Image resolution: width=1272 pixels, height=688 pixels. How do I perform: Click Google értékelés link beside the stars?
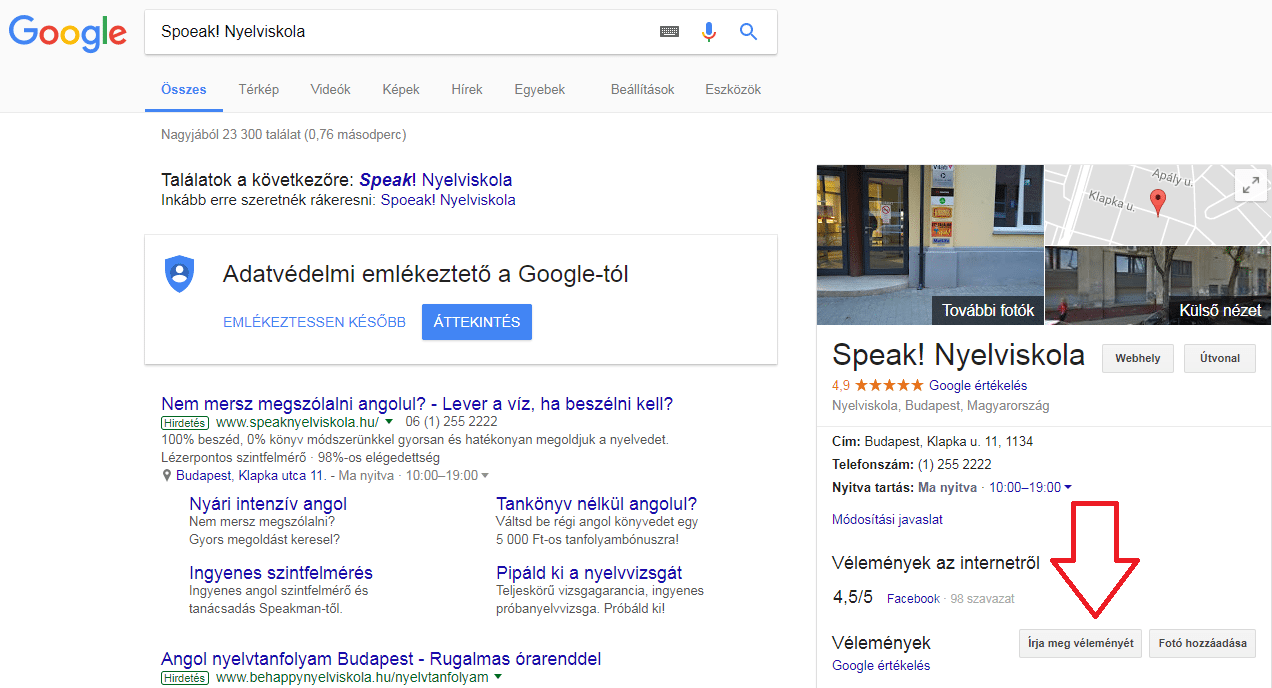978,385
